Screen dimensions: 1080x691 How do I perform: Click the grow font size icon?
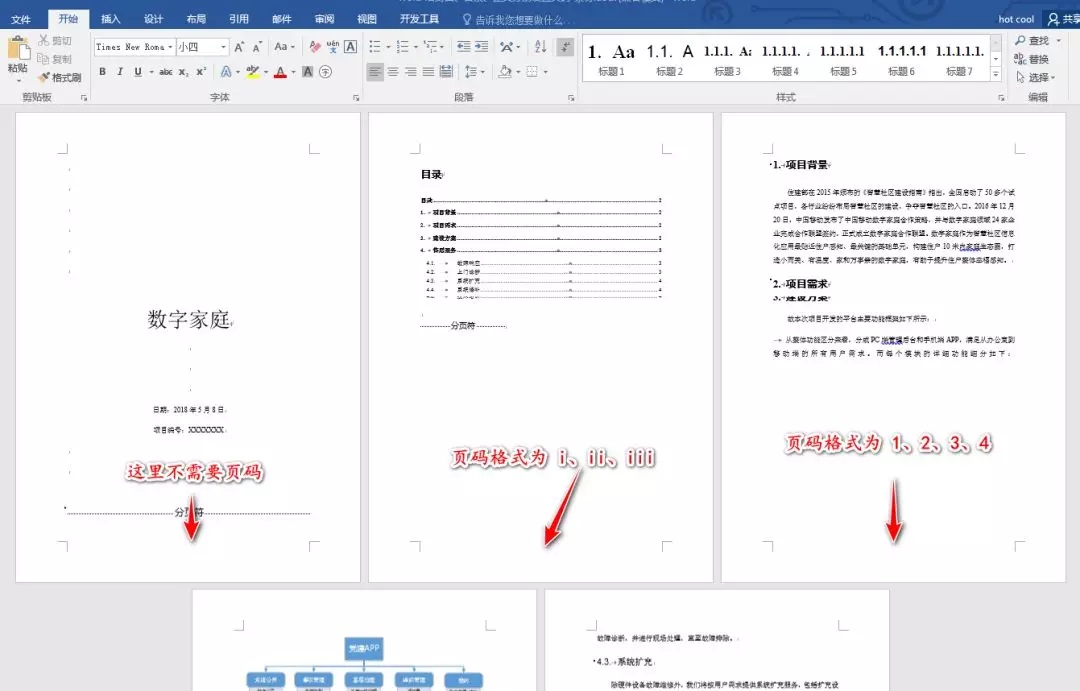239,47
